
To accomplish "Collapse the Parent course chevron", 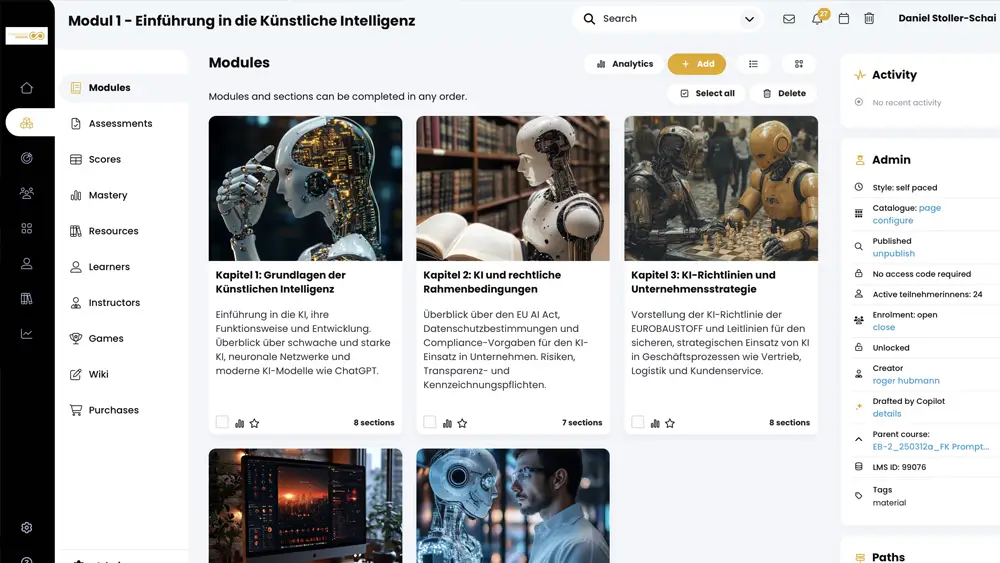I will click(858, 439).
